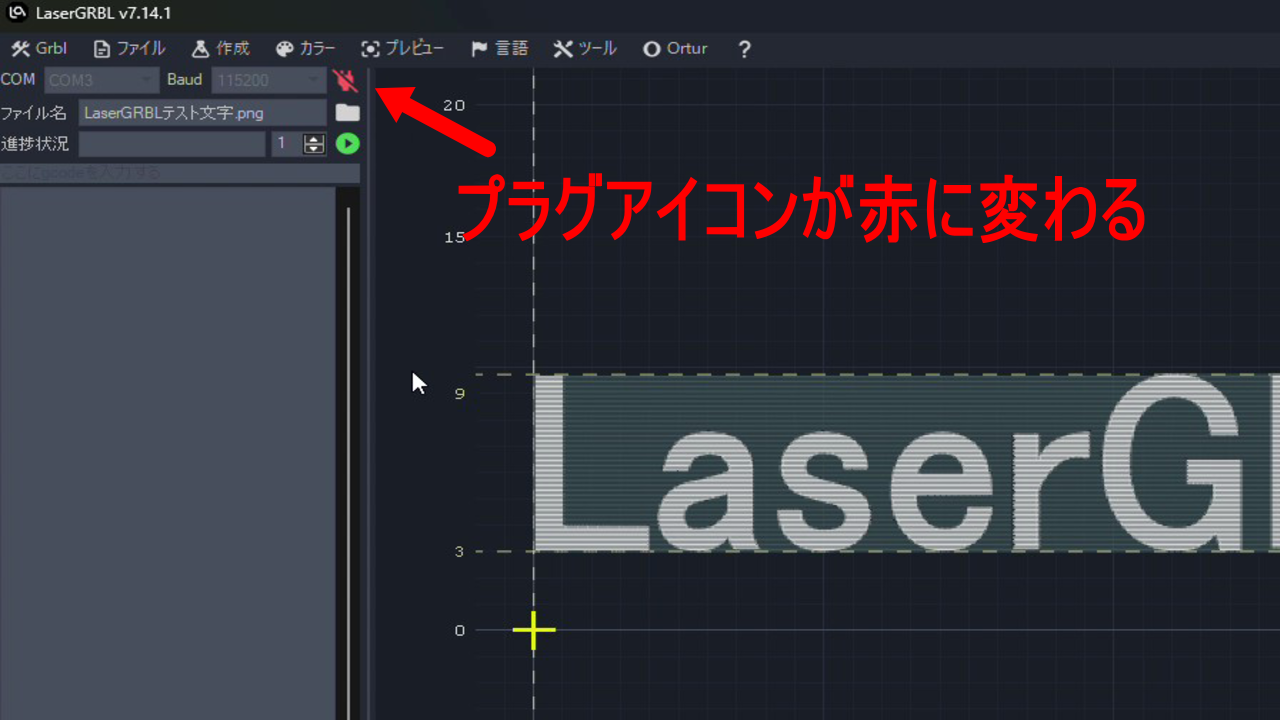Open the 作成 menu
Screen dimensions: 1280x720
click(220, 48)
